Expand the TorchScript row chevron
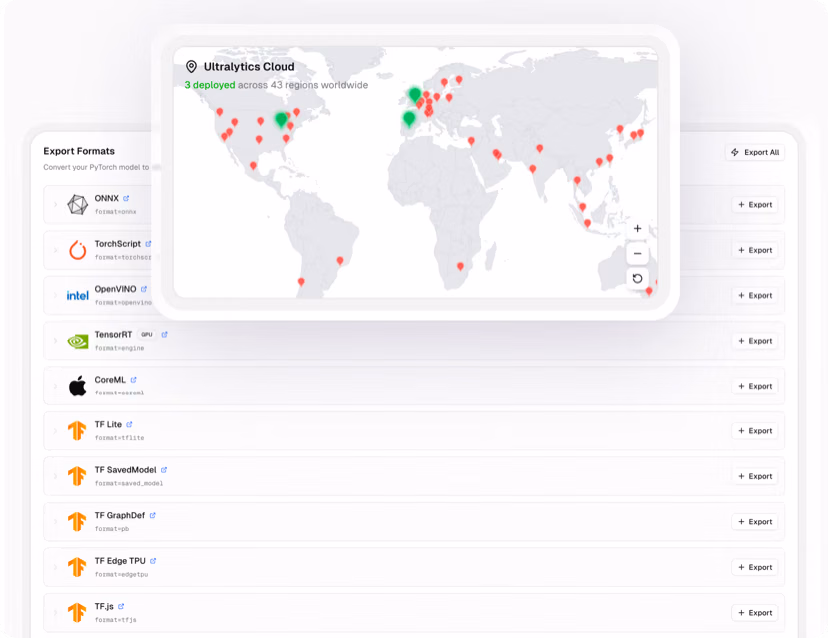Image resolution: width=828 pixels, height=638 pixels. pos(55,250)
